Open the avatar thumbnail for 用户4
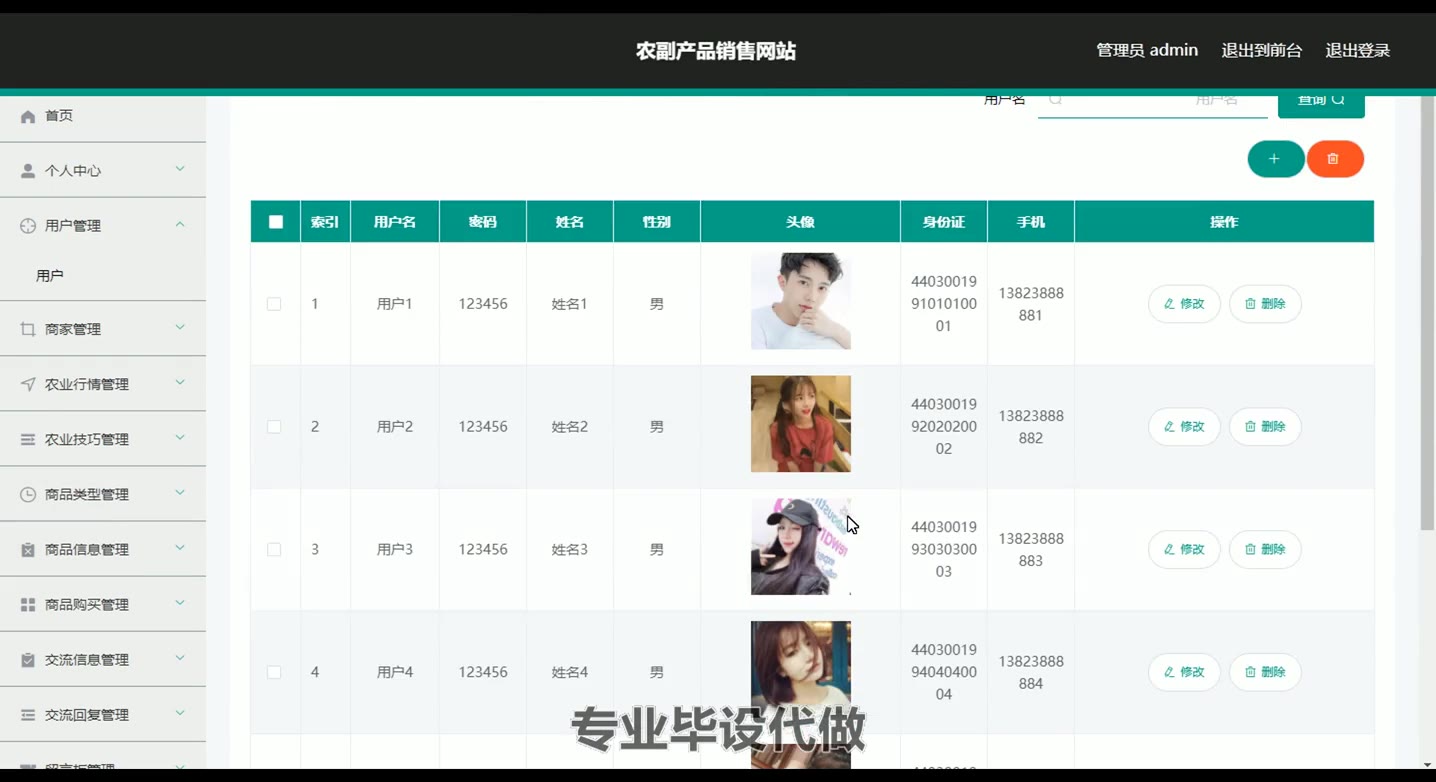 (x=801, y=670)
